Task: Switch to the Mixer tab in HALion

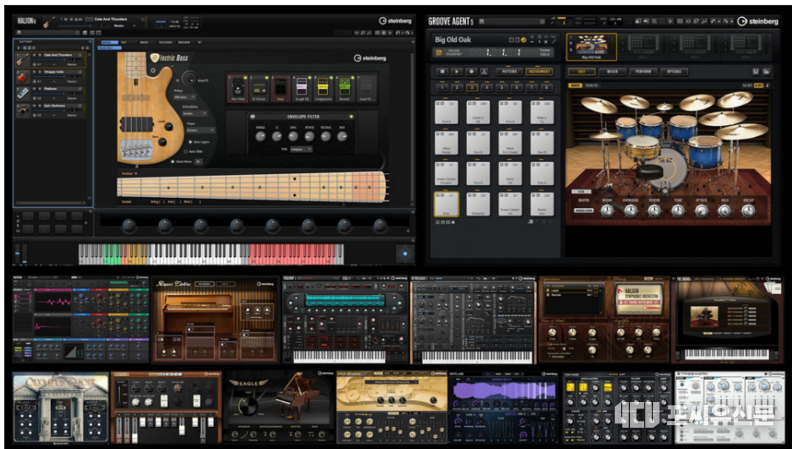Action: tap(144, 42)
